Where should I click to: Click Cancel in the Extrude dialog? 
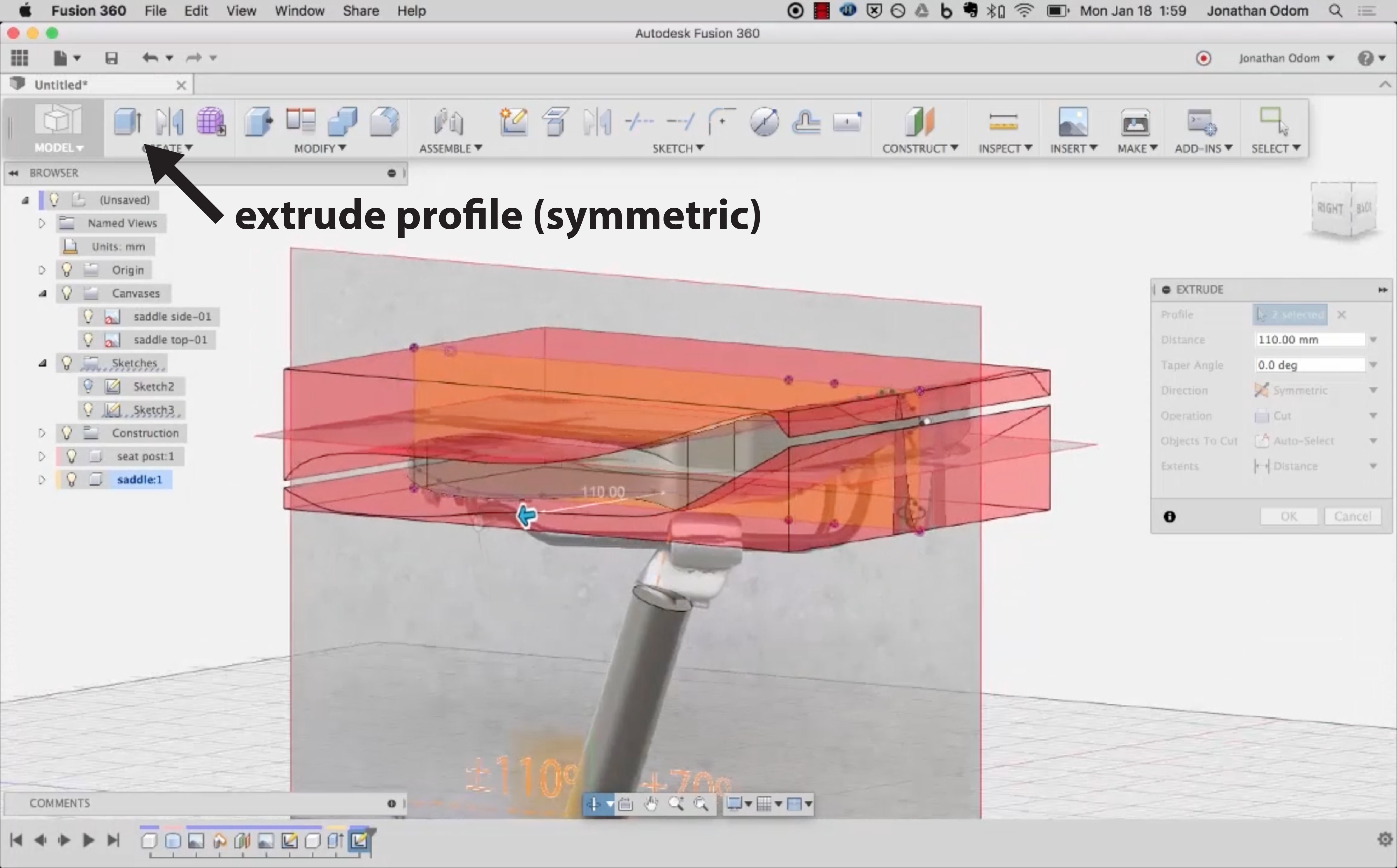tap(1352, 516)
